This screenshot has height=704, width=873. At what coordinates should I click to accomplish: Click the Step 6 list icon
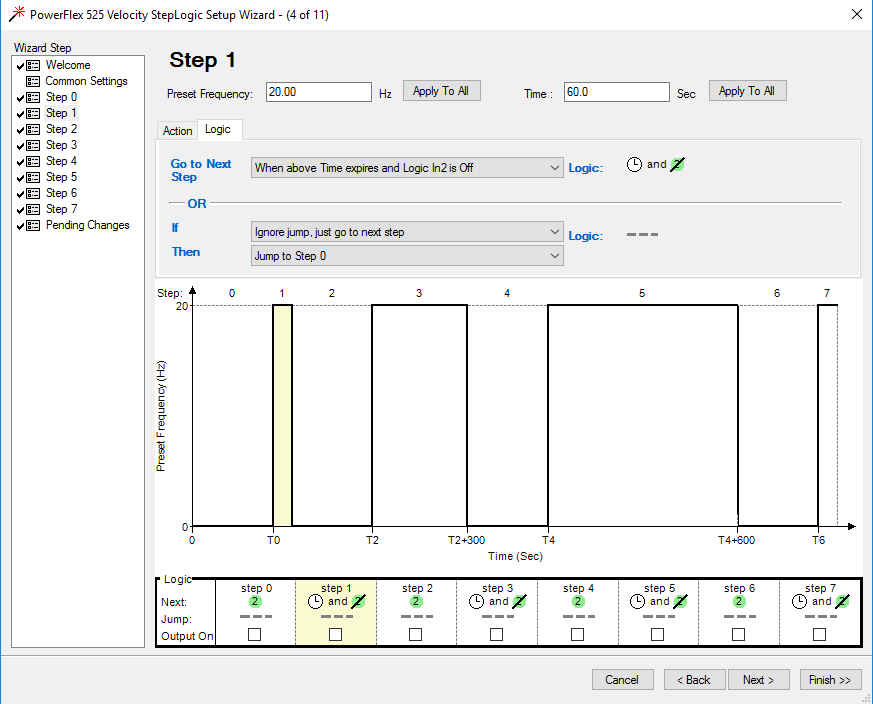point(33,193)
